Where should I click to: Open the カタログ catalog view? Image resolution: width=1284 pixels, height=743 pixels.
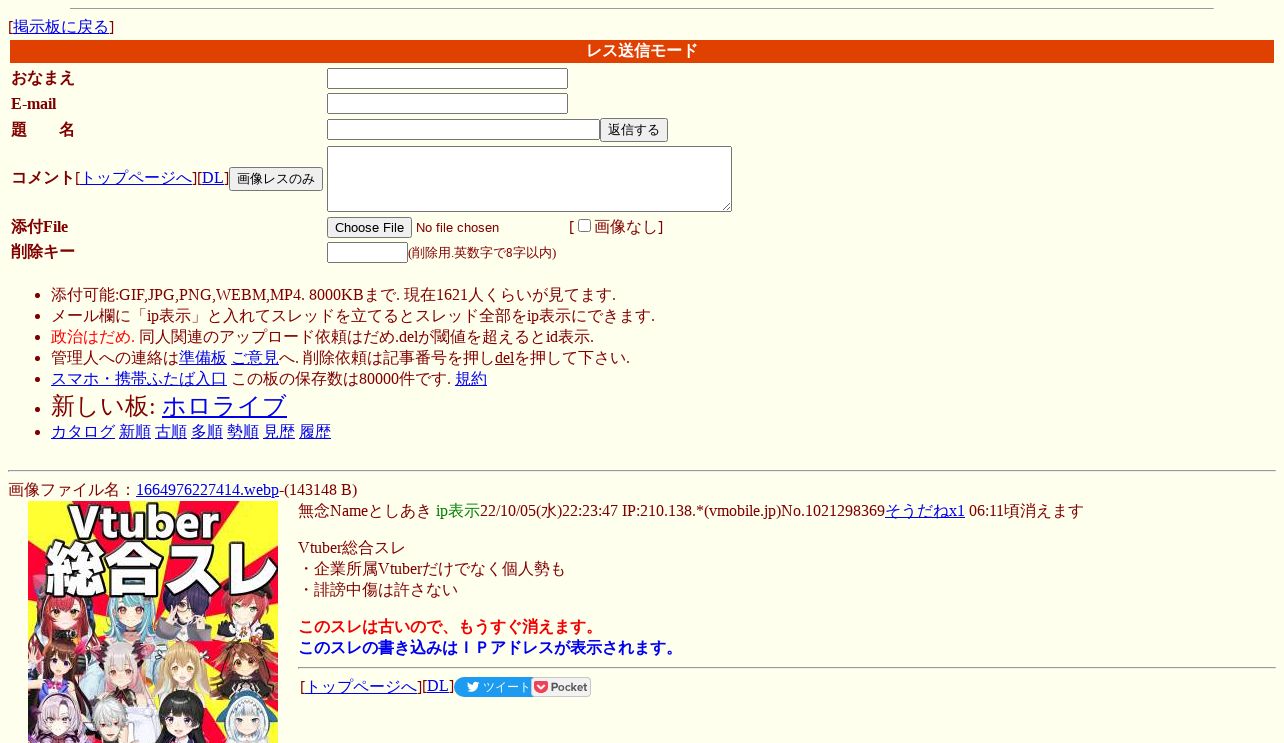[x=83, y=432]
